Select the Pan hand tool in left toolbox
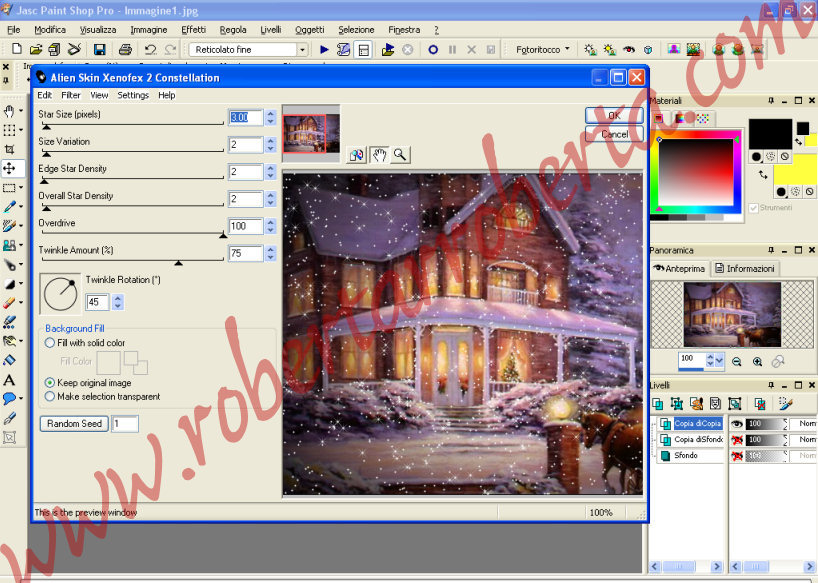The image size is (818, 583). tap(9, 111)
